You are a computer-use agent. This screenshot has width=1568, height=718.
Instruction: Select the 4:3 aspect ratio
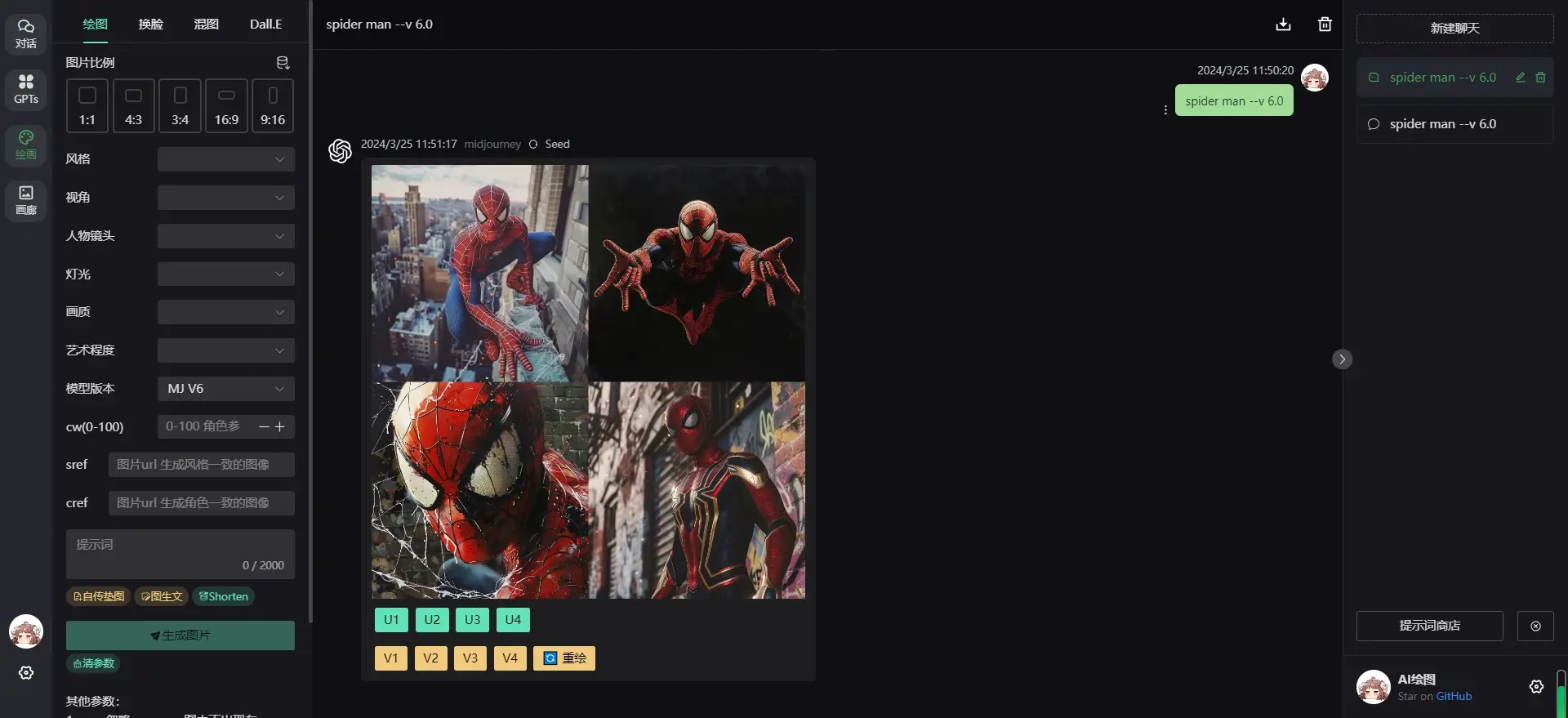pyautogui.click(x=133, y=105)
